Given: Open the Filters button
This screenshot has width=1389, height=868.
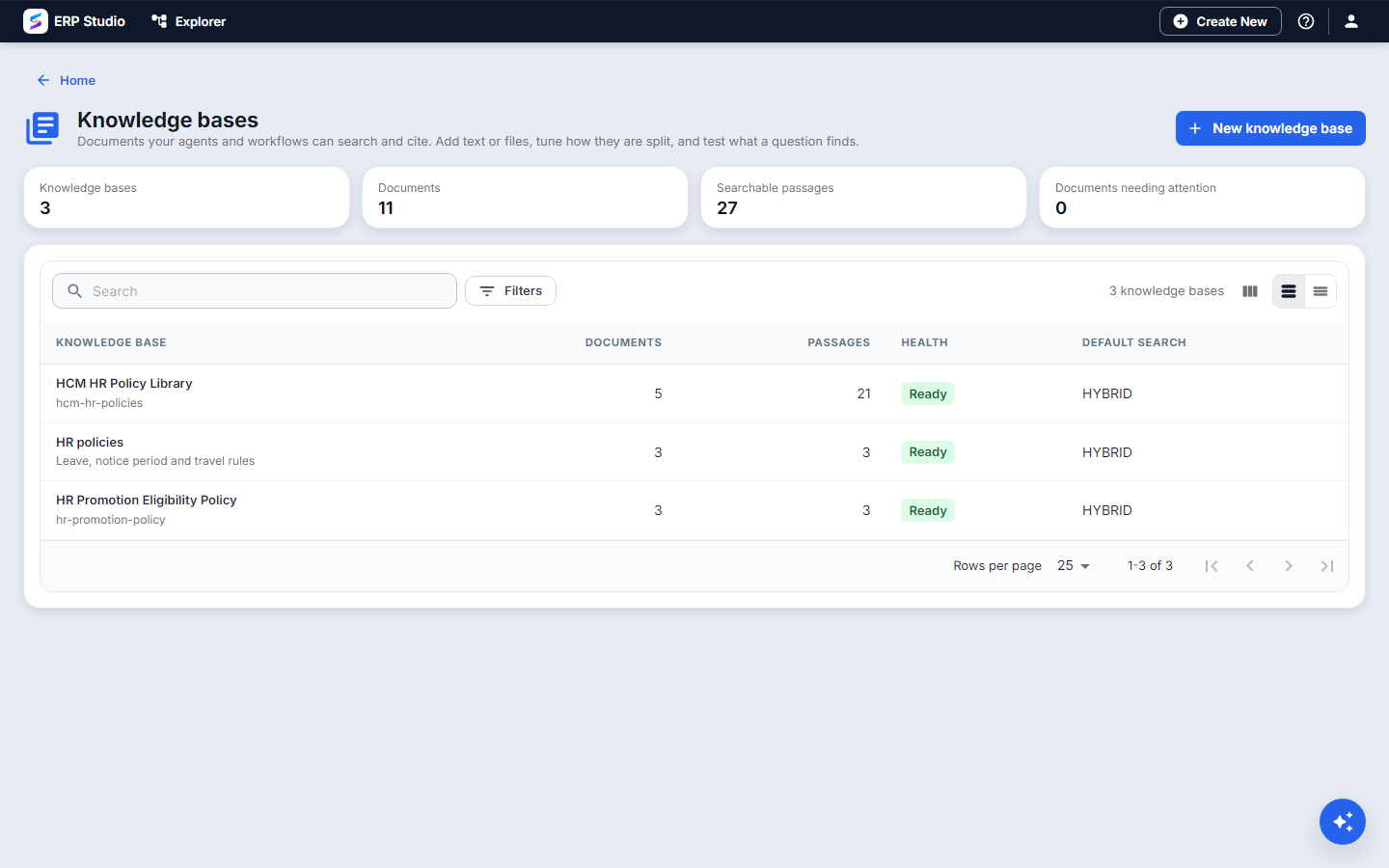Looking at the screenshot, I should coord(510,291).
